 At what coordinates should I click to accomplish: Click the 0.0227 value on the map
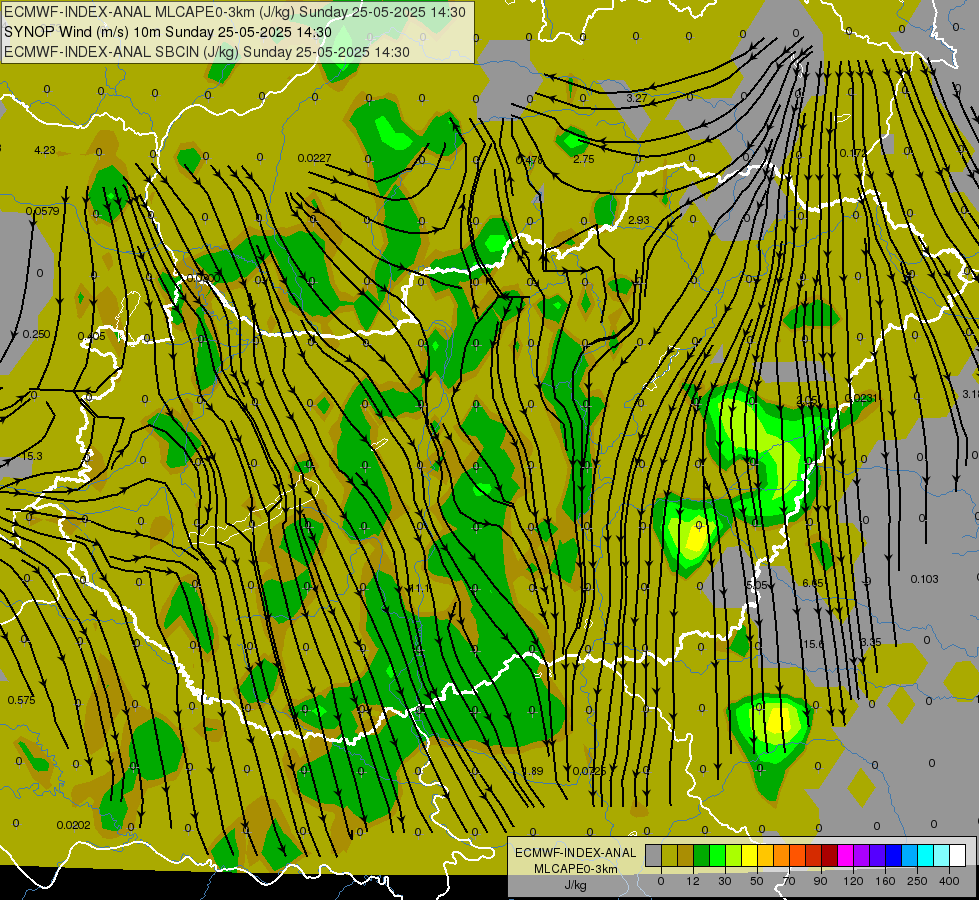314,158
